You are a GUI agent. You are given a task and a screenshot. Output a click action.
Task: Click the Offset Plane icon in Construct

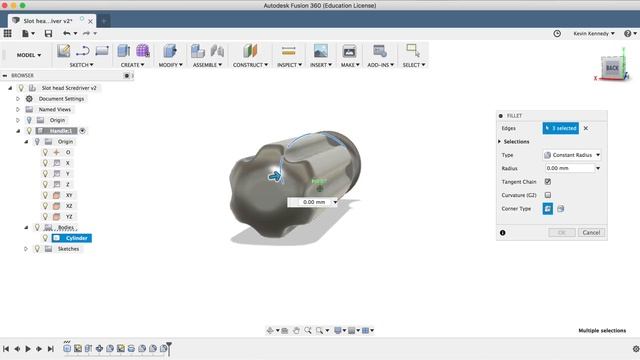250,51
